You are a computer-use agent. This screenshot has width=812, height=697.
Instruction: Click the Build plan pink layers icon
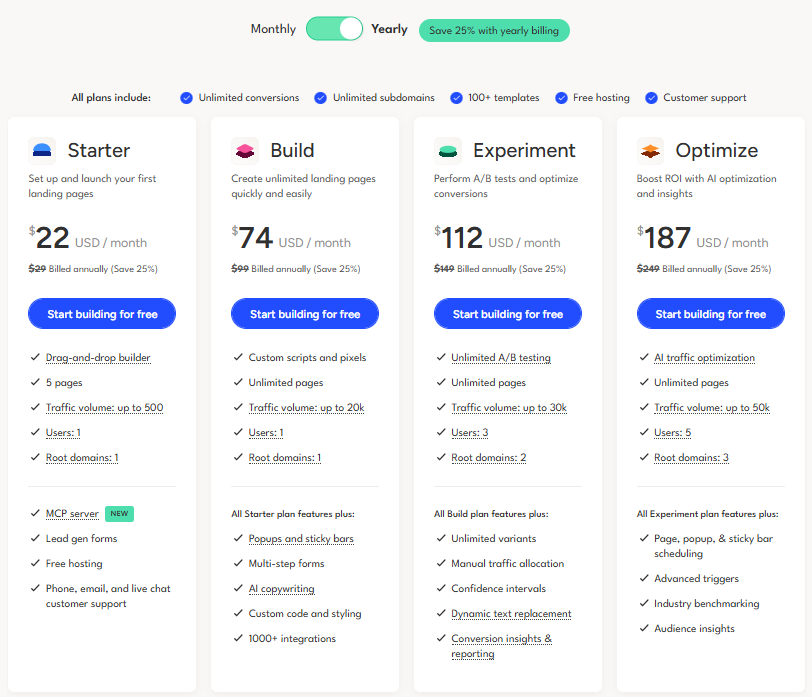[244, 150]
